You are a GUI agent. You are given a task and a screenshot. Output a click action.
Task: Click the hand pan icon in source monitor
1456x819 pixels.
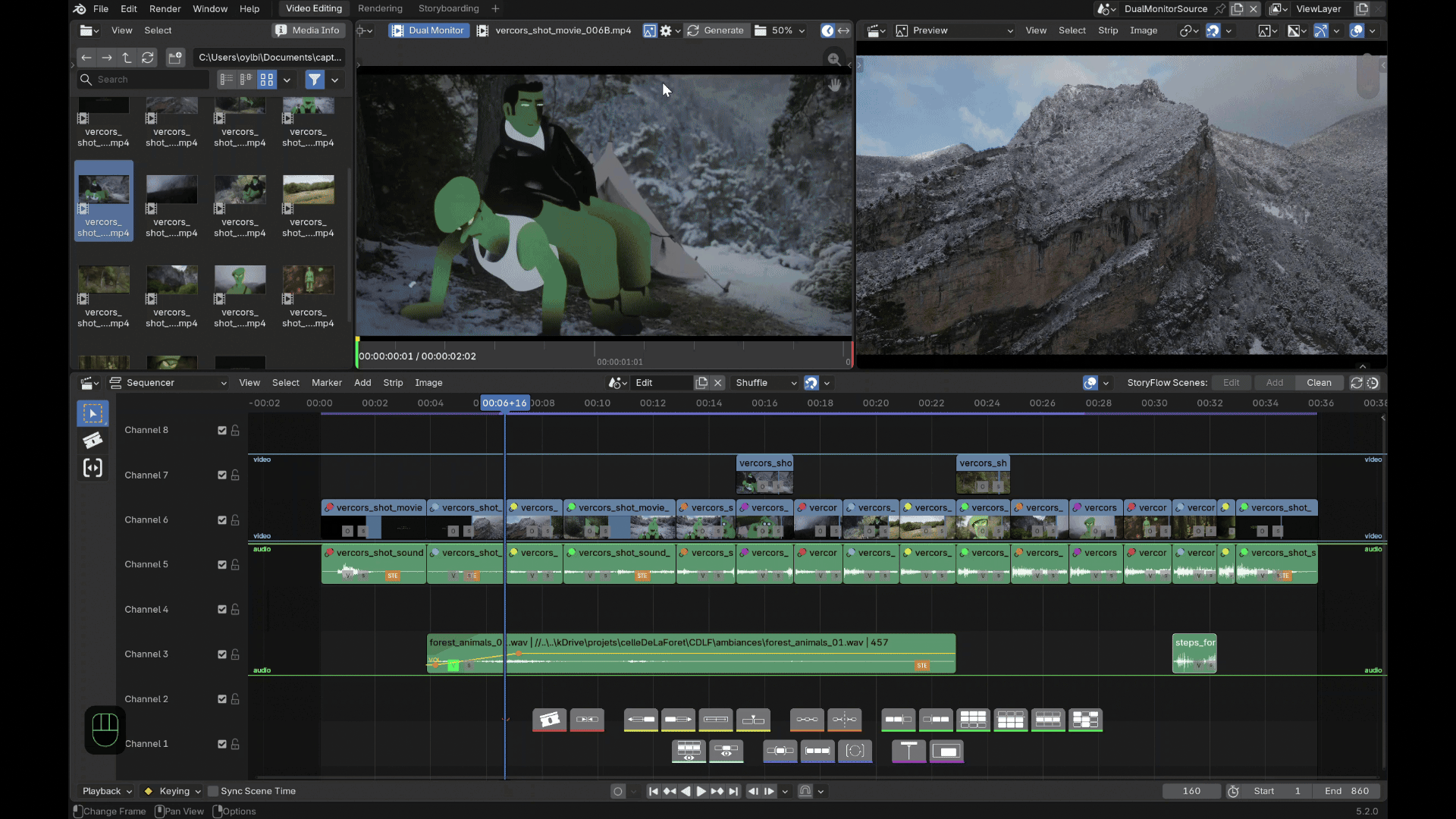tap(834, 85)
